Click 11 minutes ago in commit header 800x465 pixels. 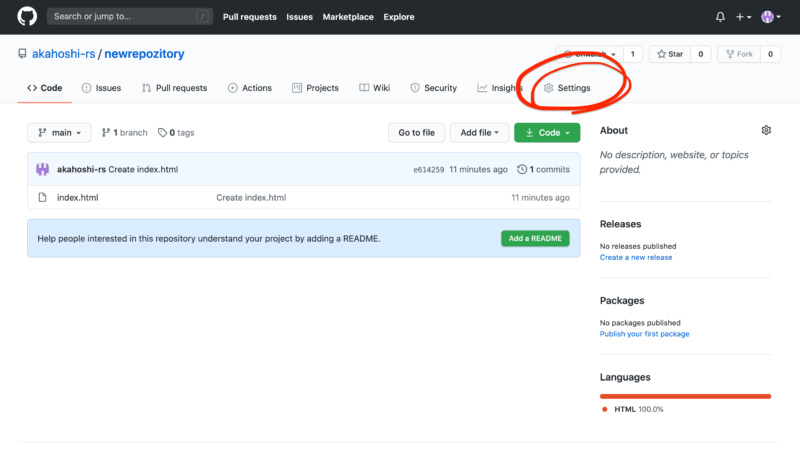point(479,169)
